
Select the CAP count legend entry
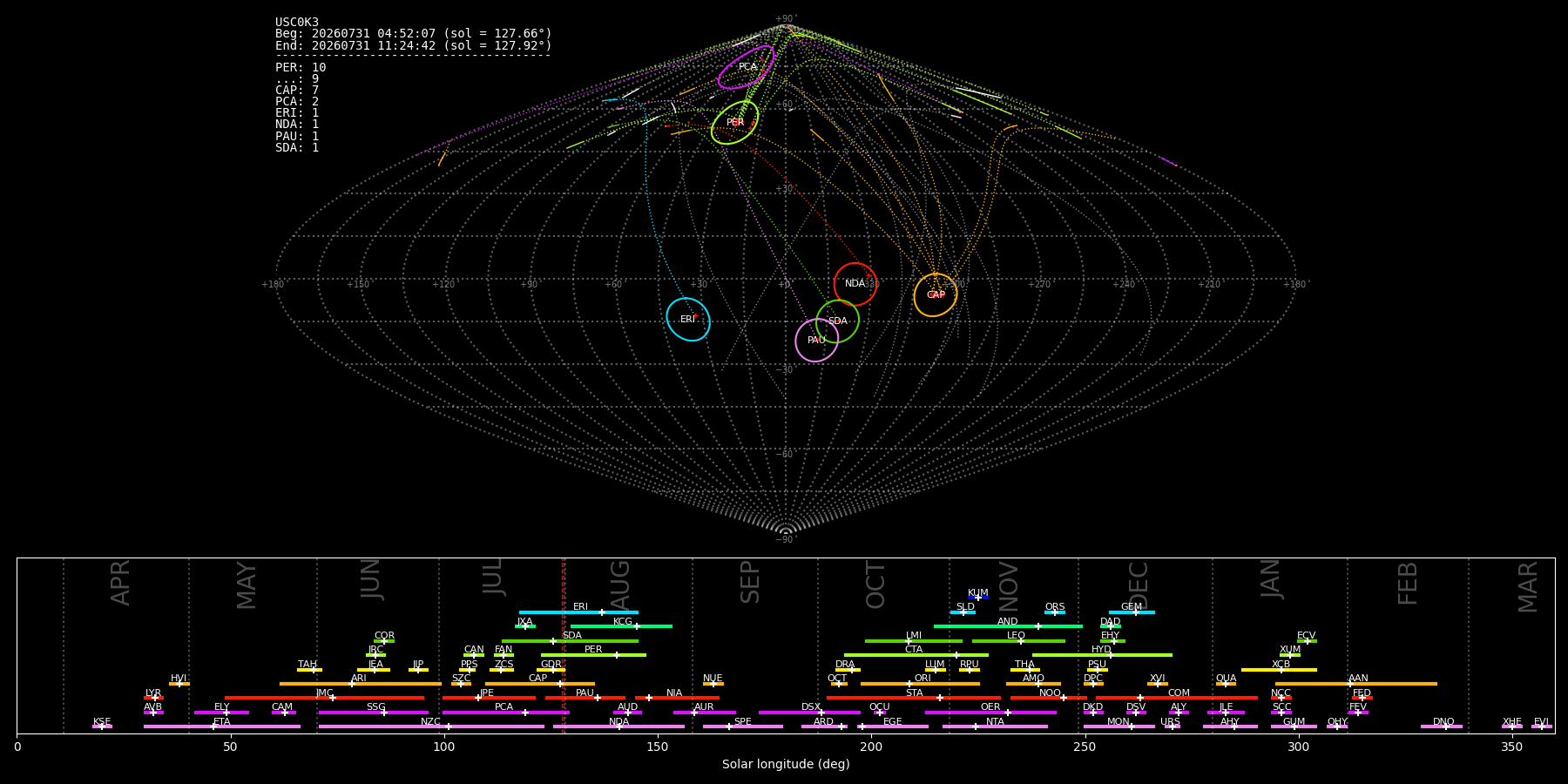pyautogui.click(x=297, y=91)
